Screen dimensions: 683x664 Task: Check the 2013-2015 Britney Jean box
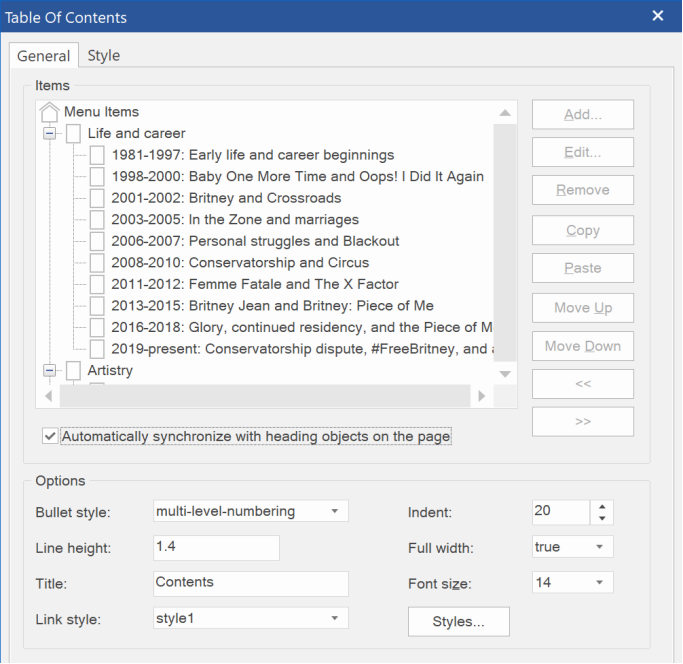click(97, 306)
